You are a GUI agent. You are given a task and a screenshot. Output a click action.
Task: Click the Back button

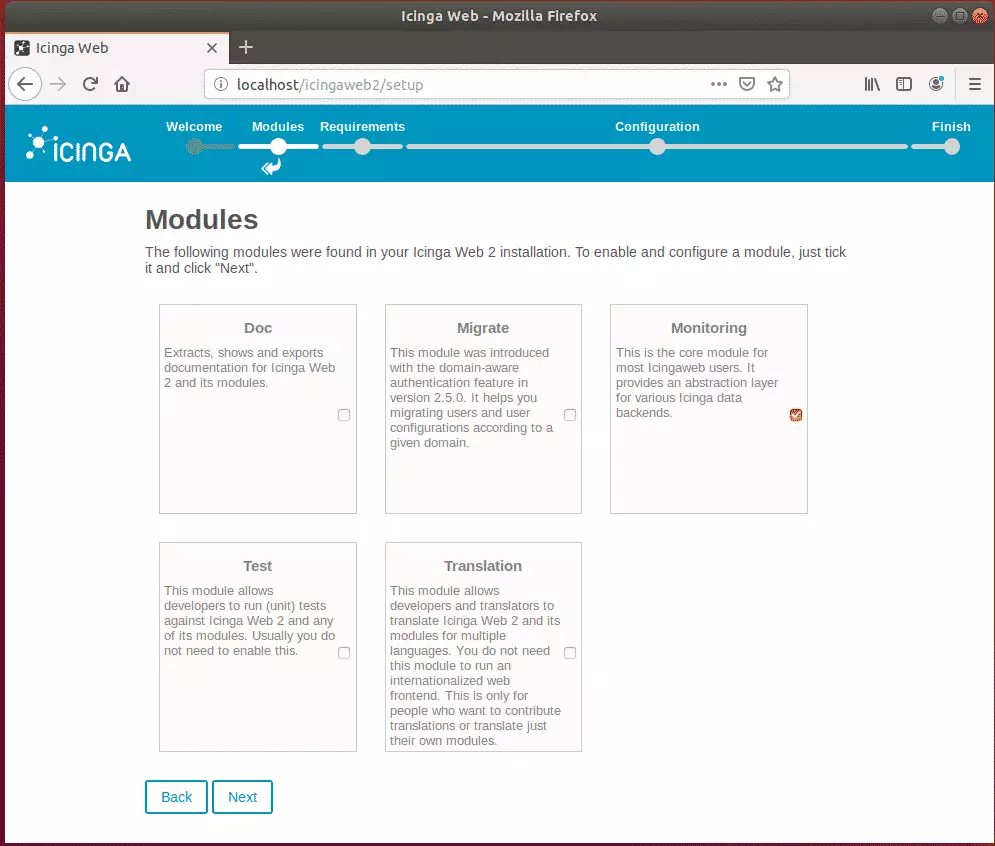(x=176, y=797)
